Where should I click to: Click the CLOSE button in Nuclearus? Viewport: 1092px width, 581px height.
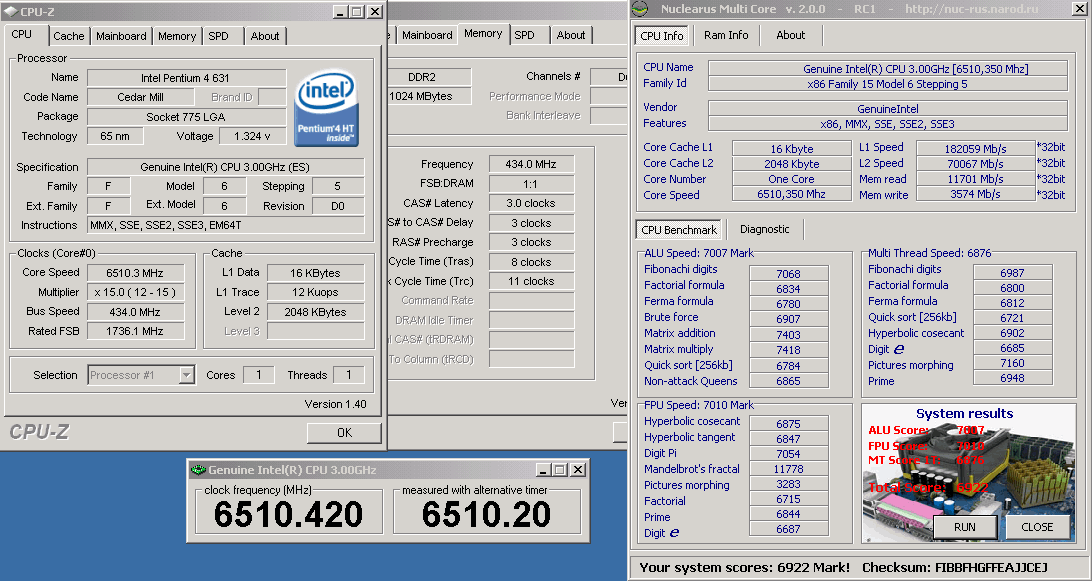(x=1037, y=527)
